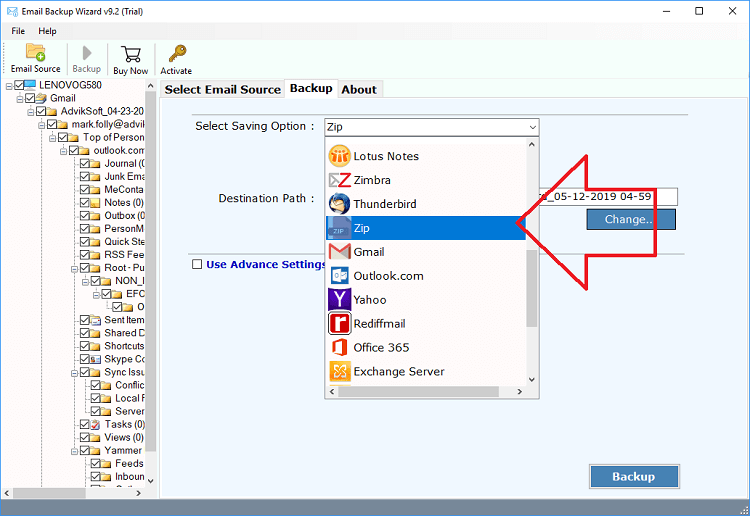Click the saving options vertical scrollbar thumb
The image size is (750, 516).
[531, 288]
